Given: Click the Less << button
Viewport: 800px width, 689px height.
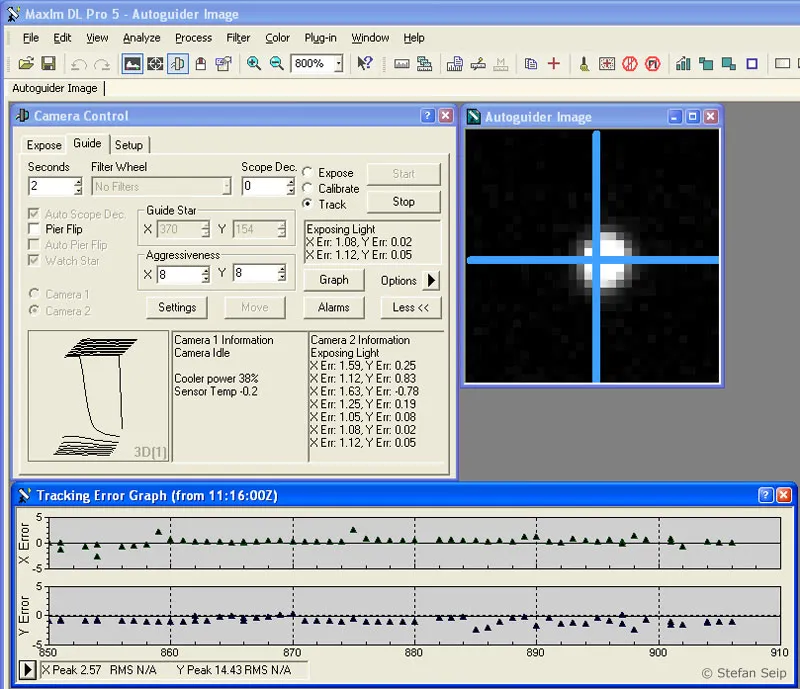Looking at the screenshot, I should click(x=411, y=307).
